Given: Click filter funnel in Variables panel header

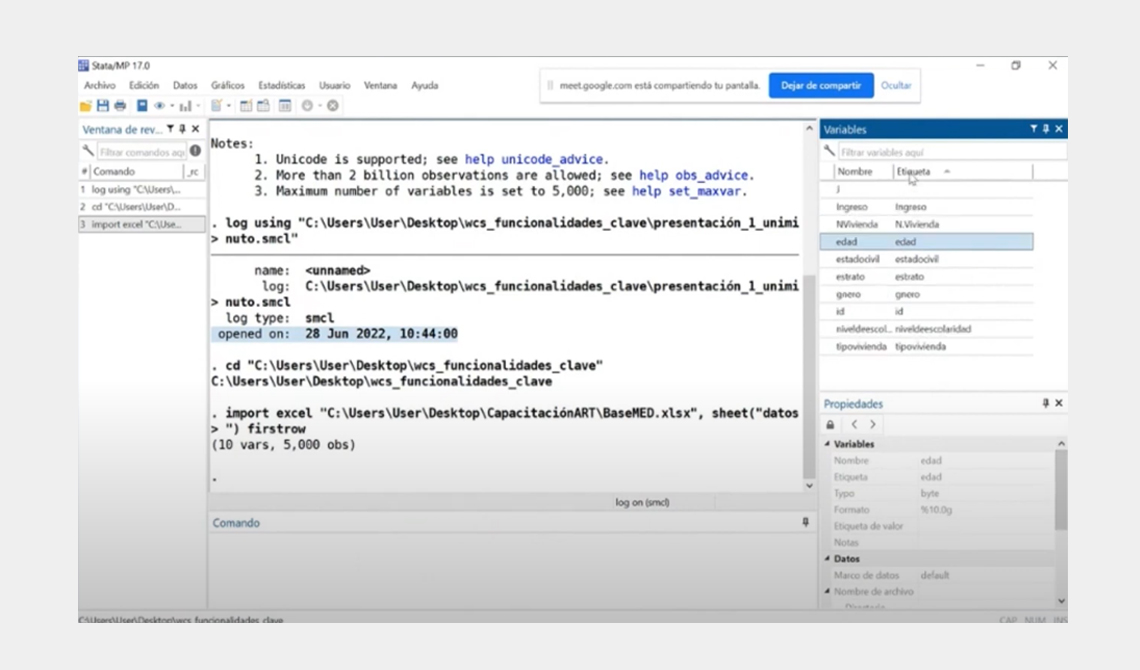Looking at the screenshot, I should pyautogui.click(x=1033, y=129).
